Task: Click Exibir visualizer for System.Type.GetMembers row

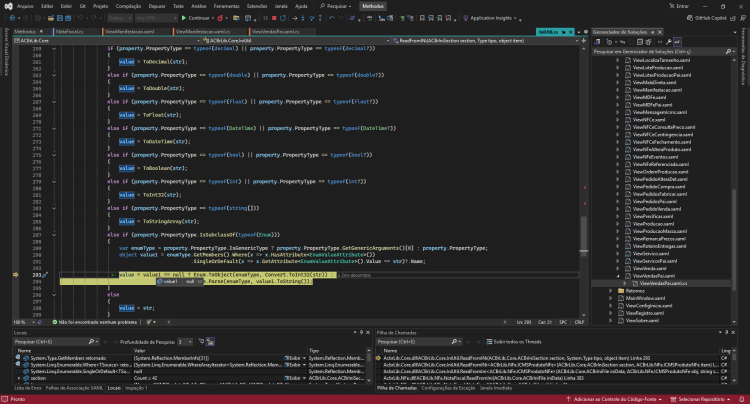Action: pyautogui.click(x=292, y=358)
